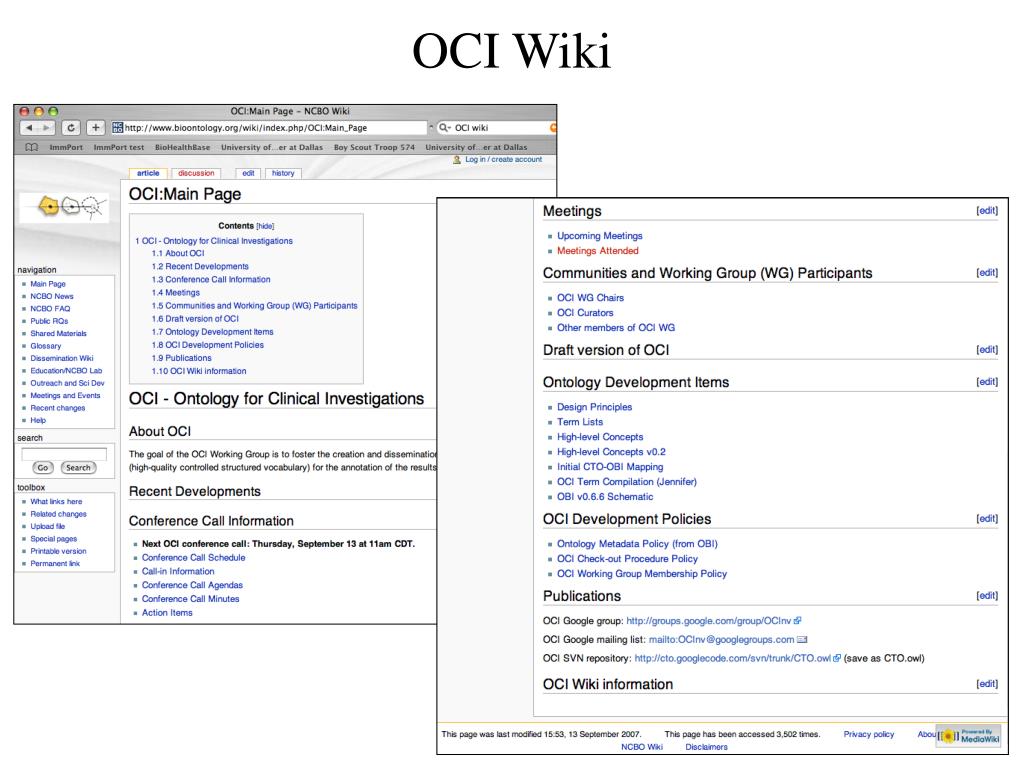Open Disclaimers footer link
Viewport: 1024px width, 768px height.
pos(706,747)
